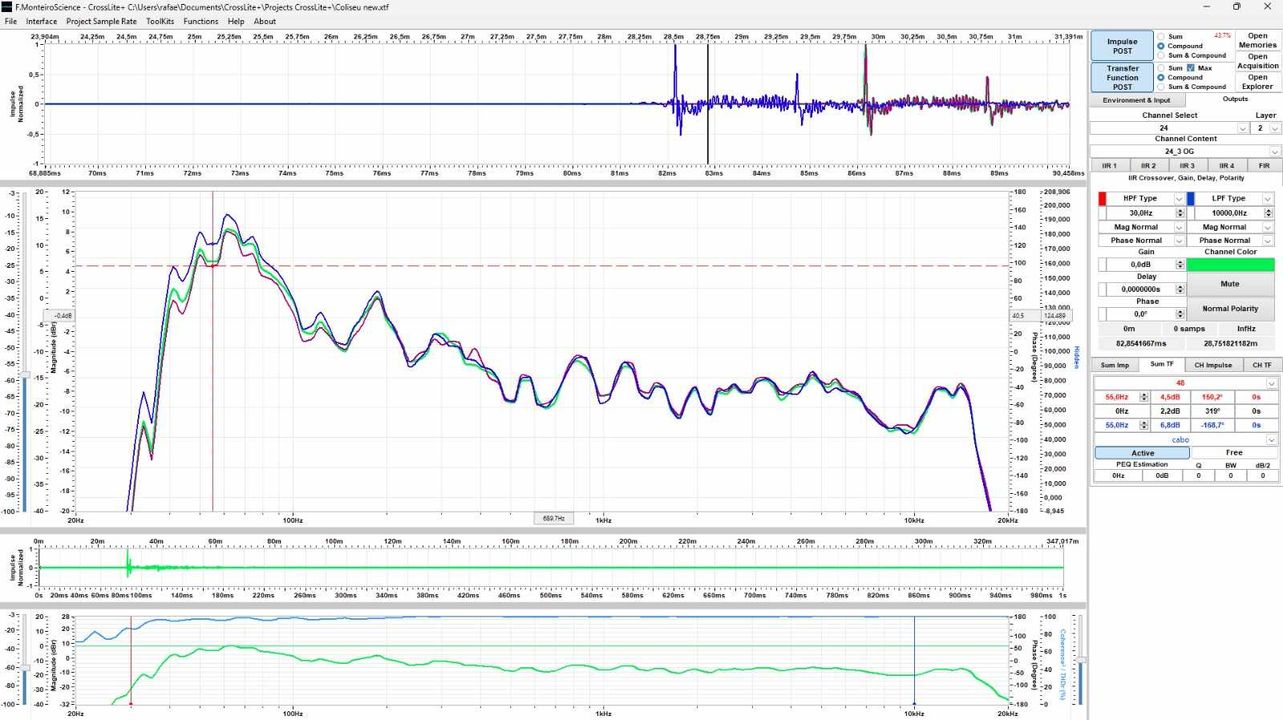Open the About menu
Screen dimensions: 1283x720
pos(265,21)
